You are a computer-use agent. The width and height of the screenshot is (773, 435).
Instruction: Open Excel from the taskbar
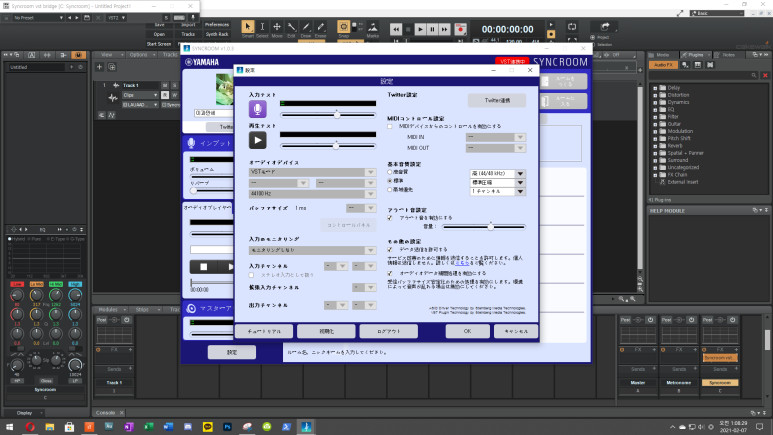pos(148,427)
